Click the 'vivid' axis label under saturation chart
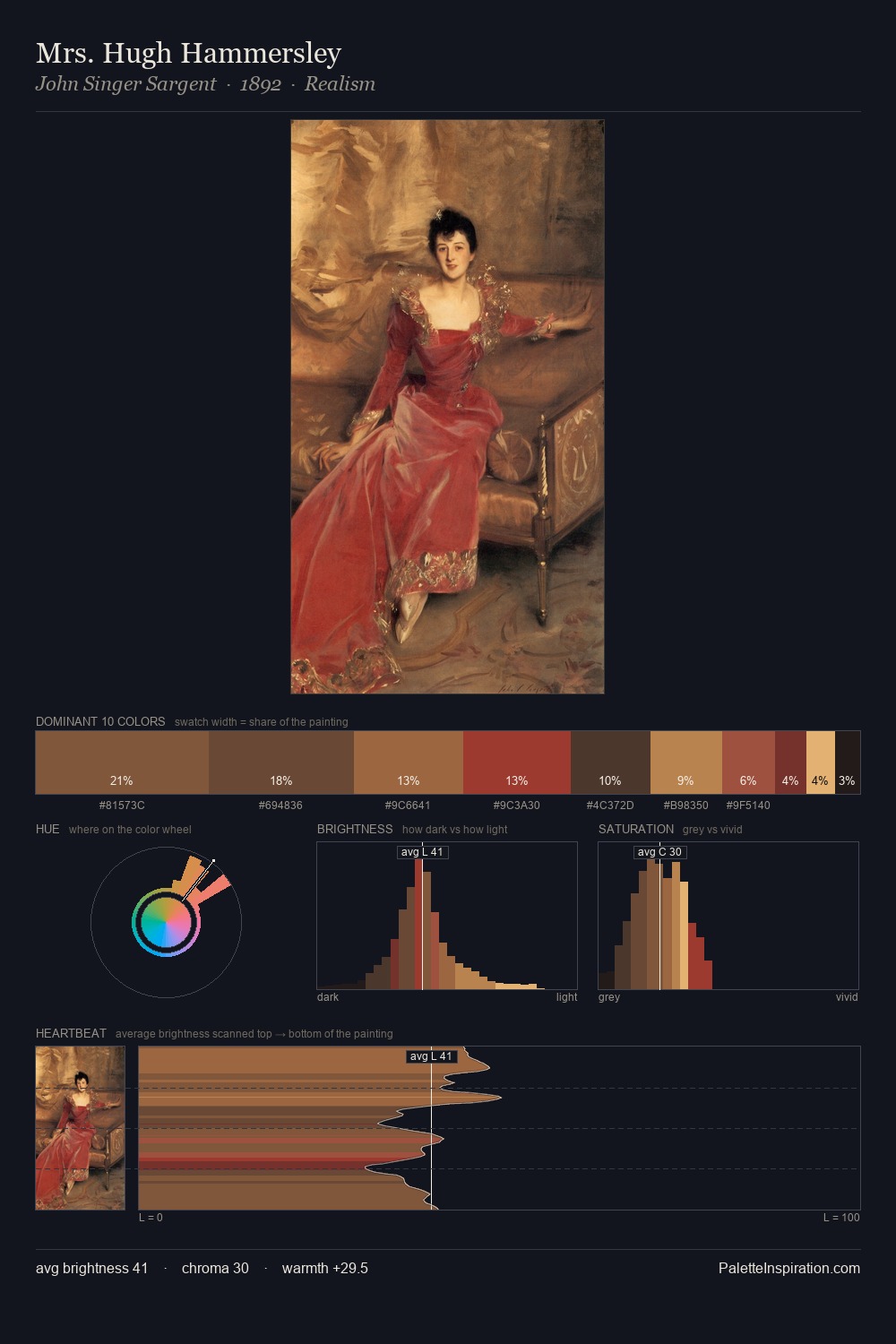896x1344 pixels. (x=847, y=997)
